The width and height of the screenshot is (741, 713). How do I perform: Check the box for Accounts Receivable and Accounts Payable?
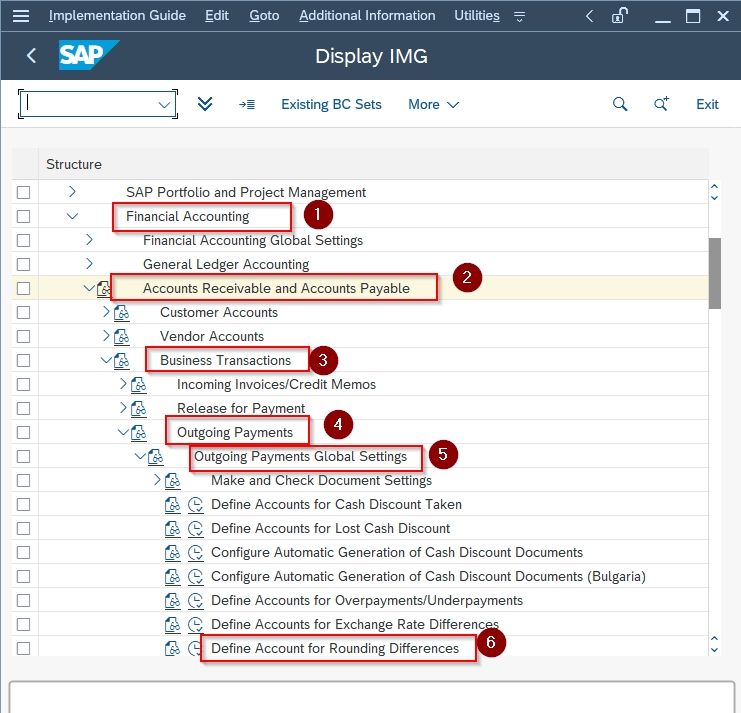(x=23, y=289)
